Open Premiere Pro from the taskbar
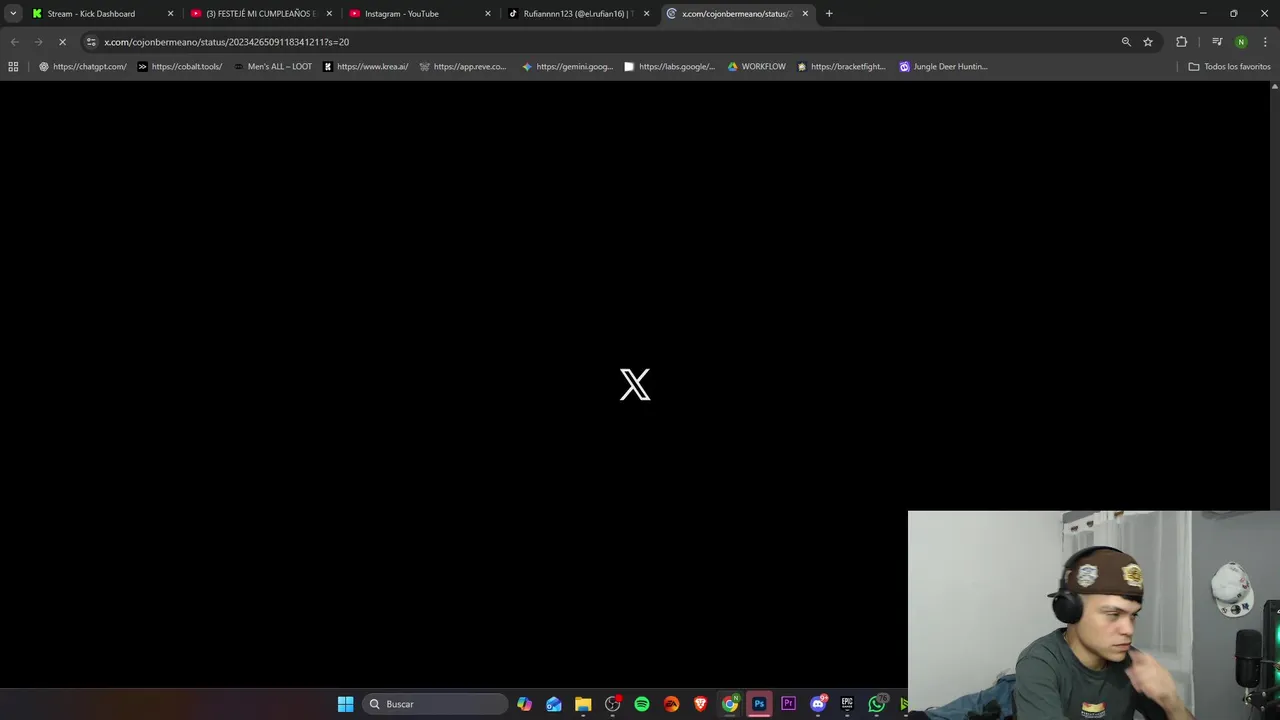This screenshot has width=1280, height=720. 788,704
